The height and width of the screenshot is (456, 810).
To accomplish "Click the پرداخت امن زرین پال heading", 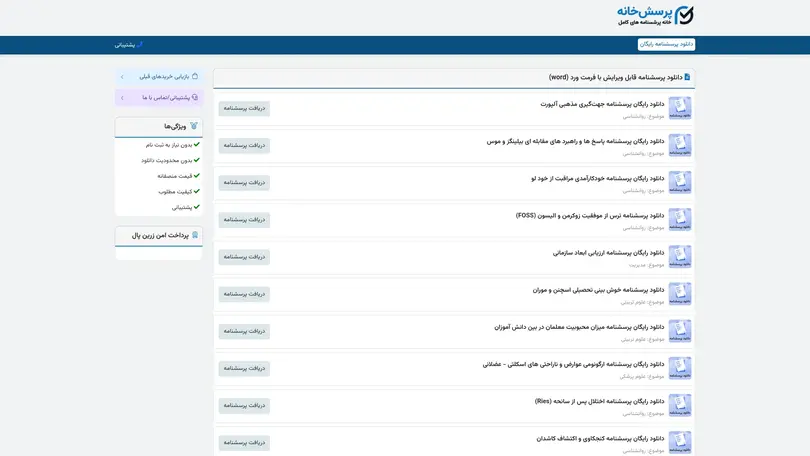I will click(160, 235).
